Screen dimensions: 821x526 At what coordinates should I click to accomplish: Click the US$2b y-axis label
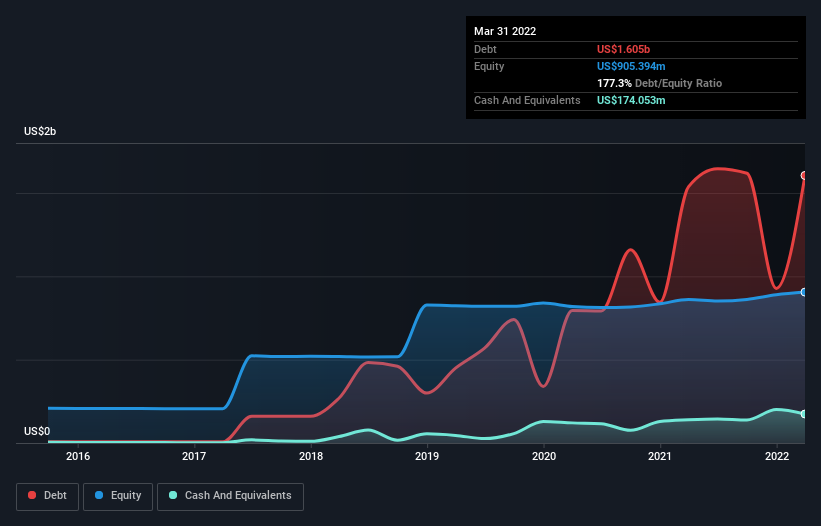tap(40, 131)
